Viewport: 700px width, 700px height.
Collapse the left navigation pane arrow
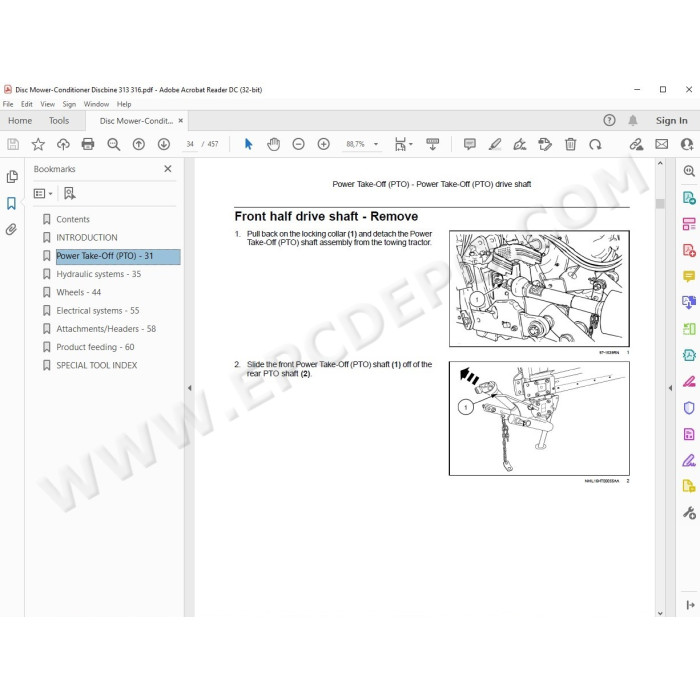(189, 388)
